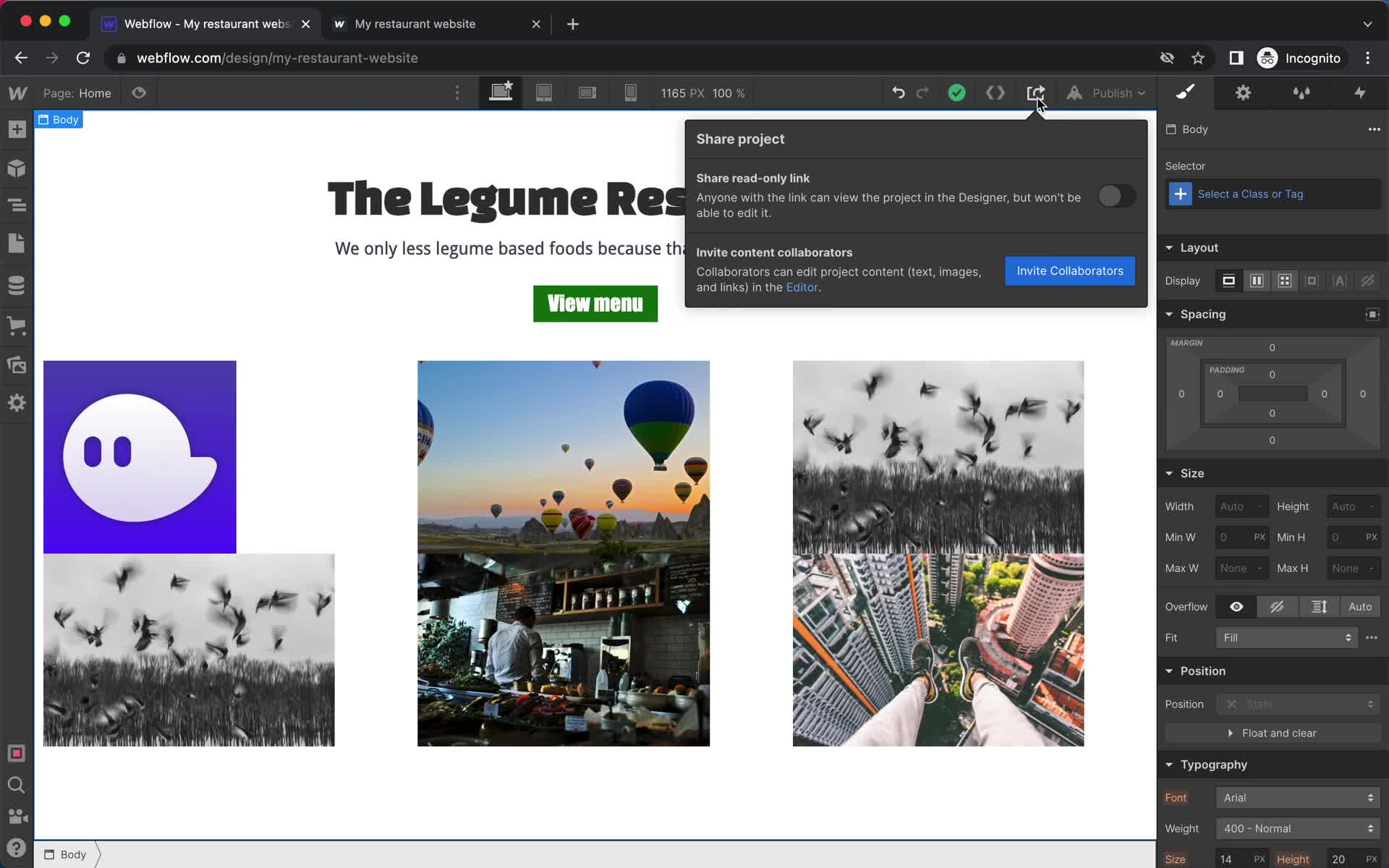The height and width of the screenshot is (868, 1389).
Task: Switch to the Style panel tab
Action: [1185, 93]
